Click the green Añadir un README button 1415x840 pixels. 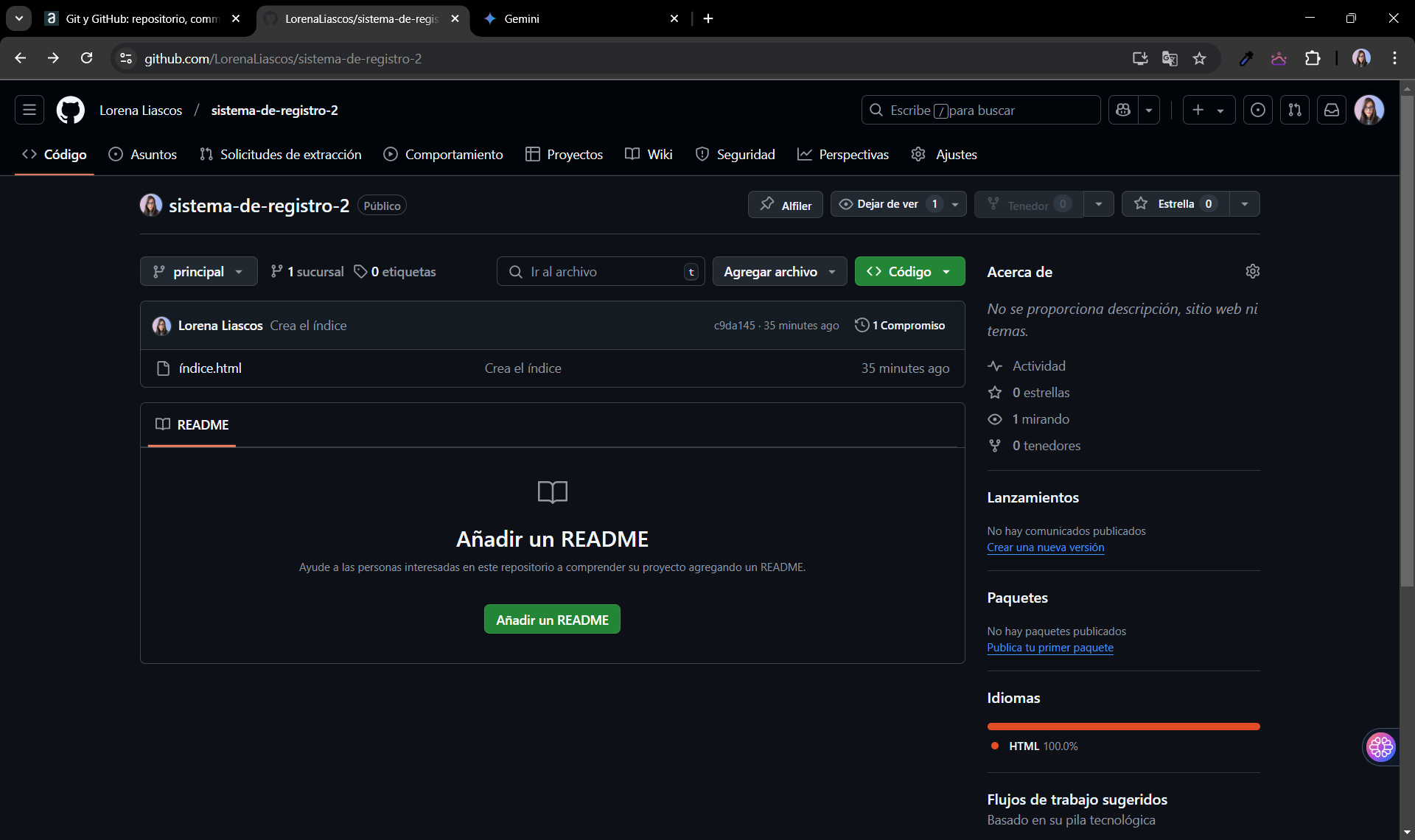point(552,620)
